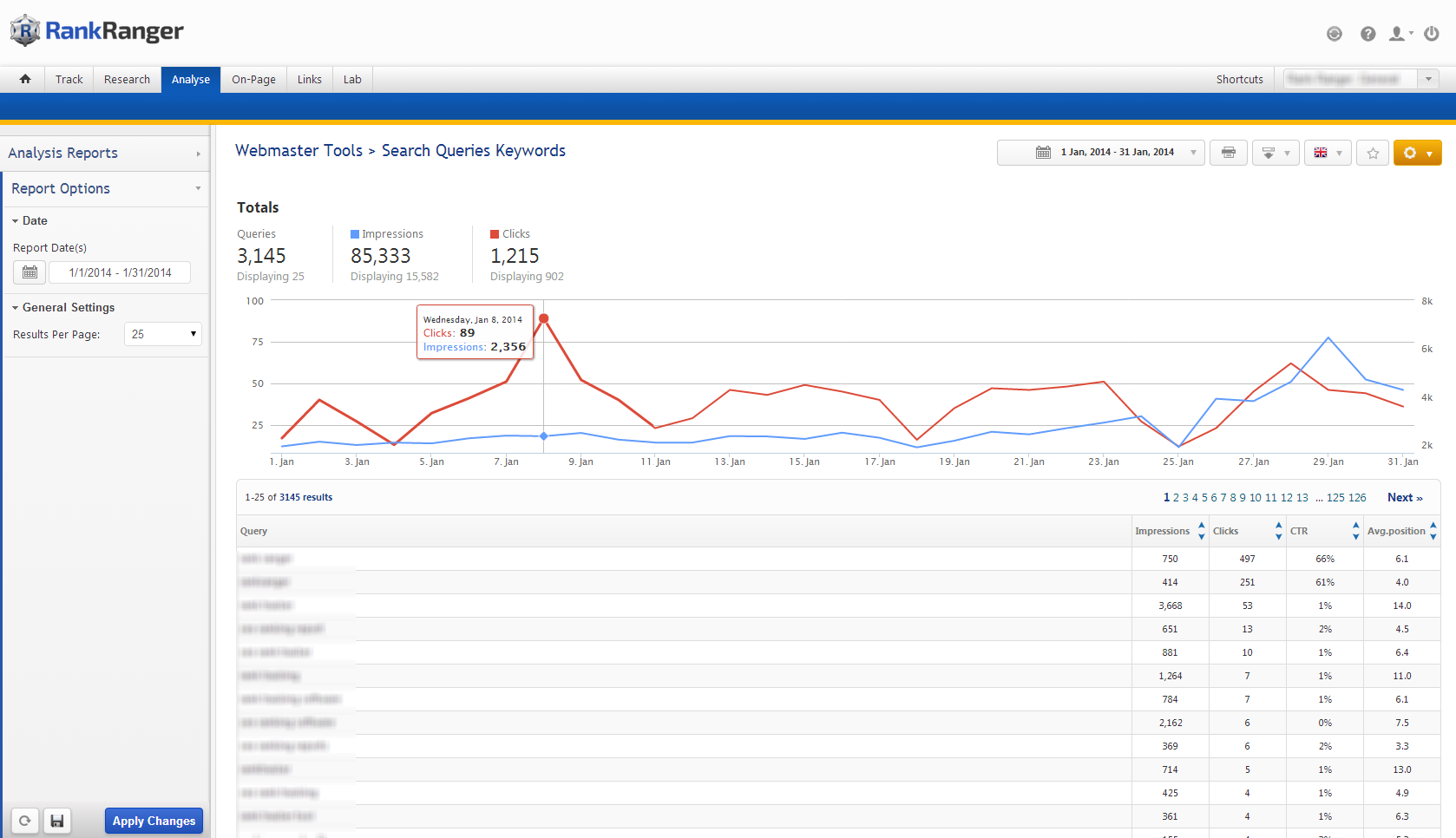Click the Report Date(s) input field
This screenshot has width=1456, height=838.
point(120,272)
